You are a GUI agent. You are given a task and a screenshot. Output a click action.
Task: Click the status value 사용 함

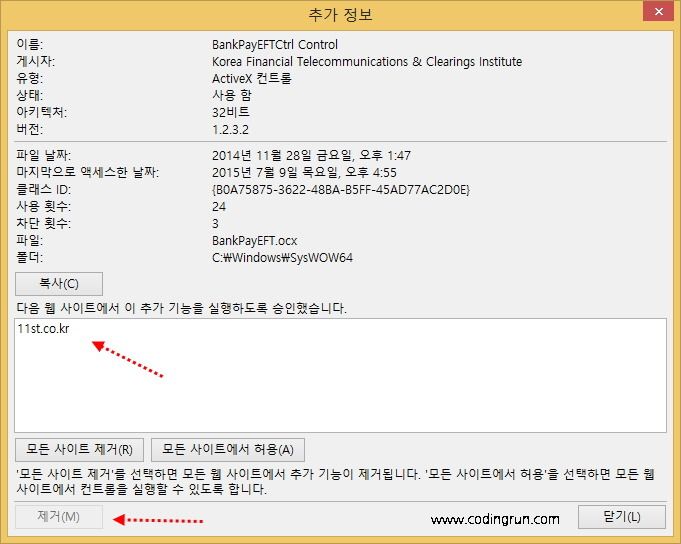coord(231,96)
